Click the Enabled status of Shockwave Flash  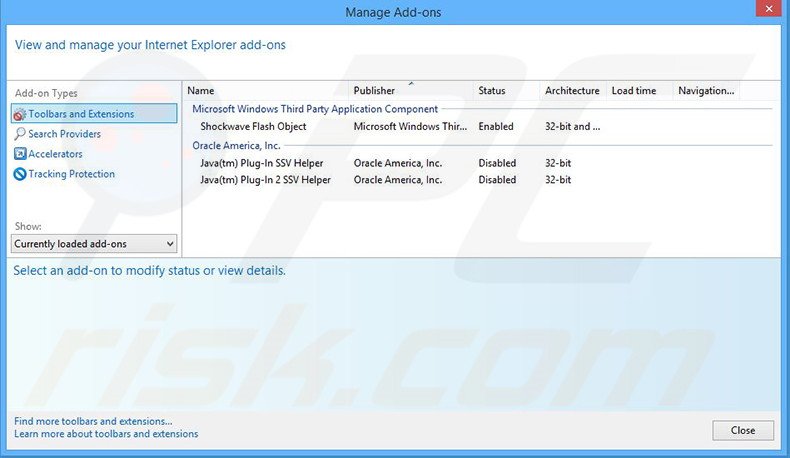(496, 126)
